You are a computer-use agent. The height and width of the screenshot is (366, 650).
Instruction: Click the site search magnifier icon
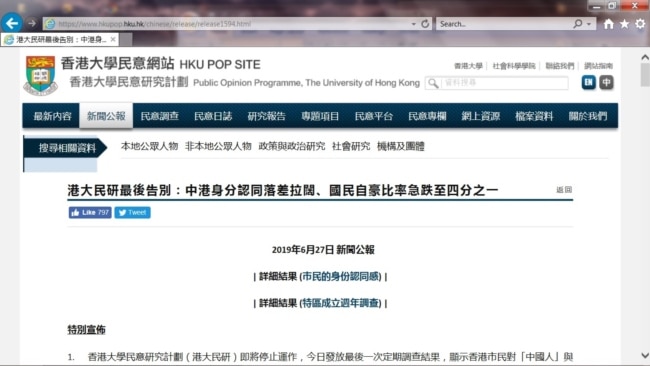click(x=432, y=83)
